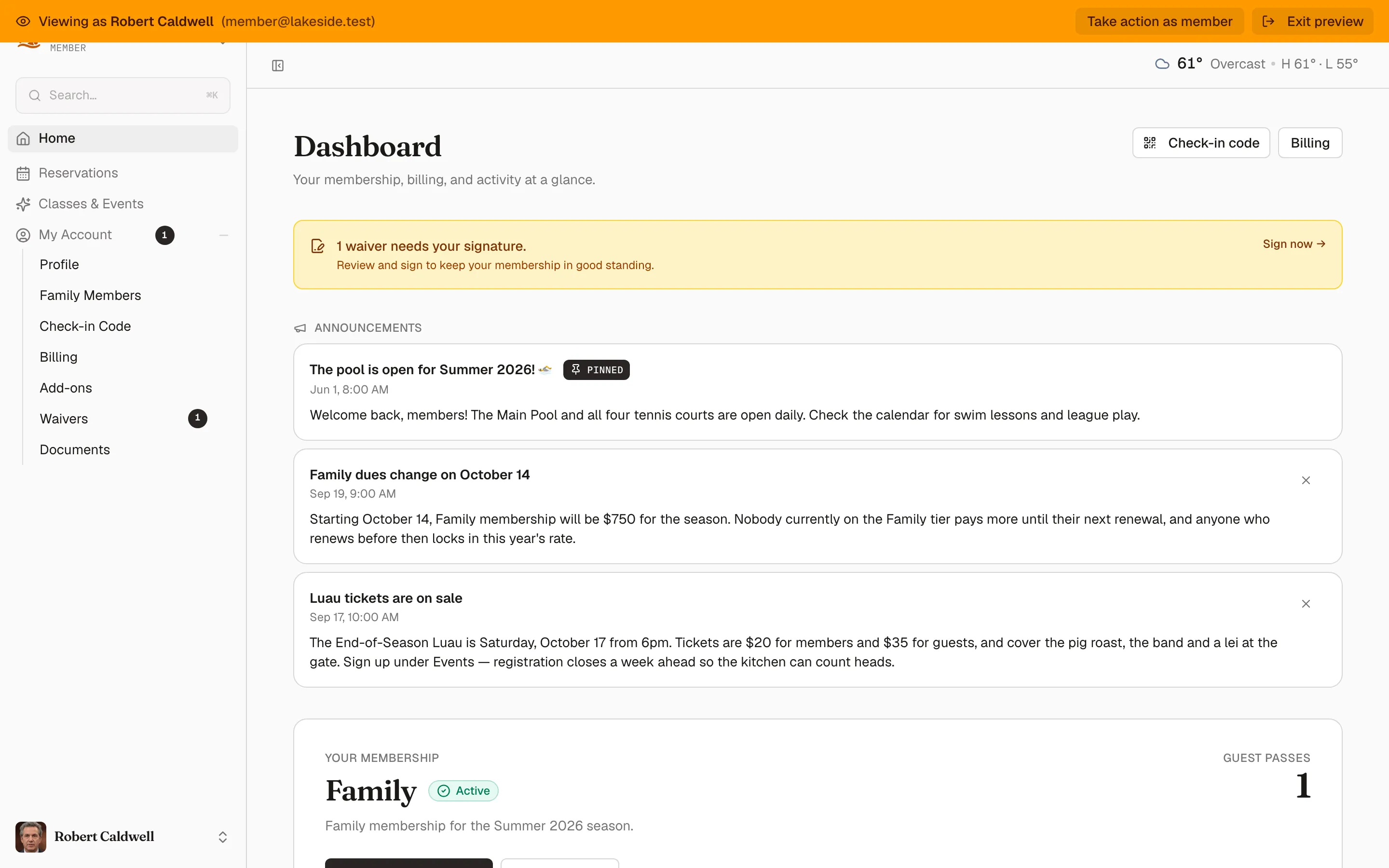The height and width of the screenshot is (868, 1389).
Task: Click the announcements megaphone icon
Action: click(300, 328)
